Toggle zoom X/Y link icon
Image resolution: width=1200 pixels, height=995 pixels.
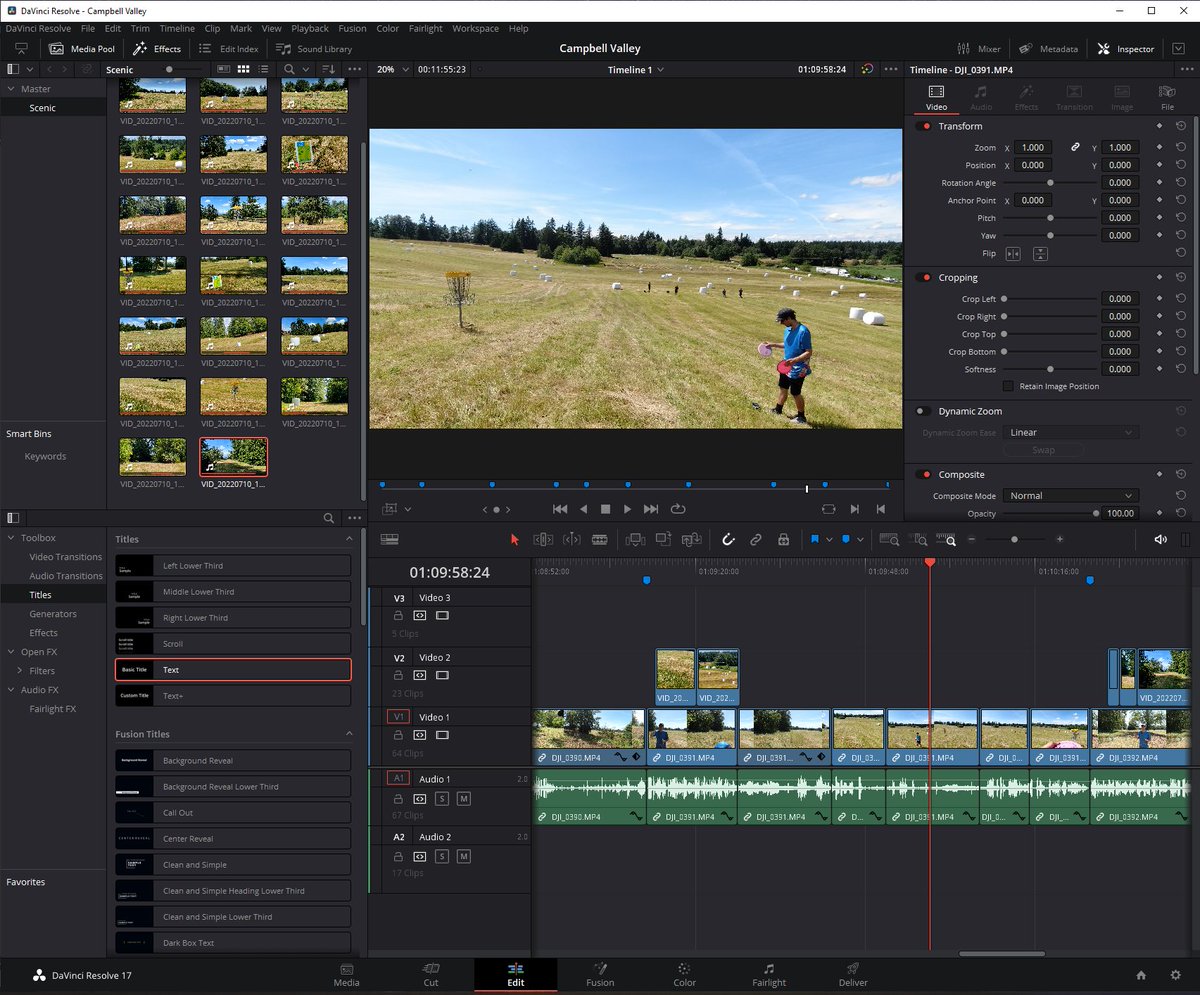click(x=1076, y=147)
